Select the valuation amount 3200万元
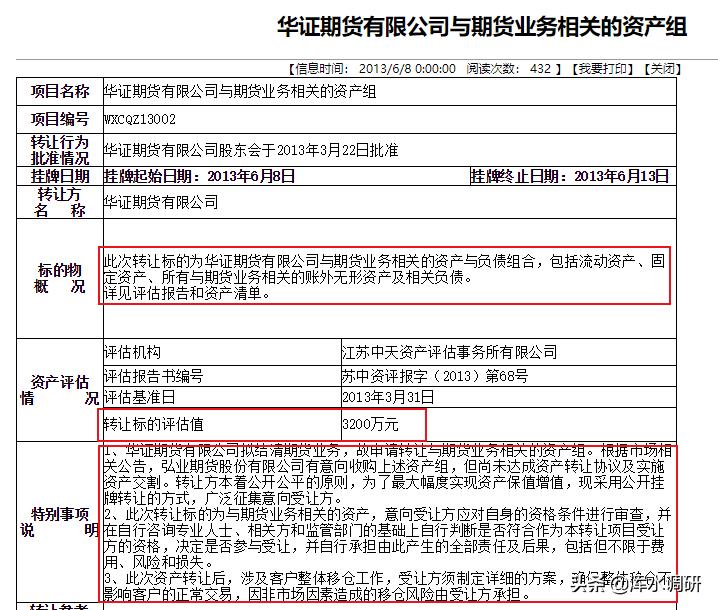 [370, 425]
